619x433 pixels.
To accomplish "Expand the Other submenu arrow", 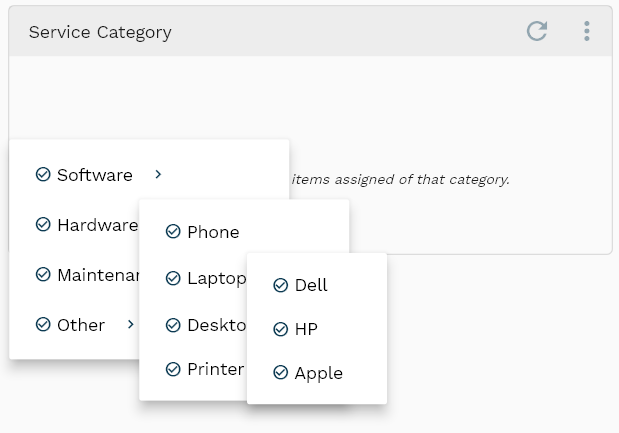I will pyautogui.click(x=131, y=324).
